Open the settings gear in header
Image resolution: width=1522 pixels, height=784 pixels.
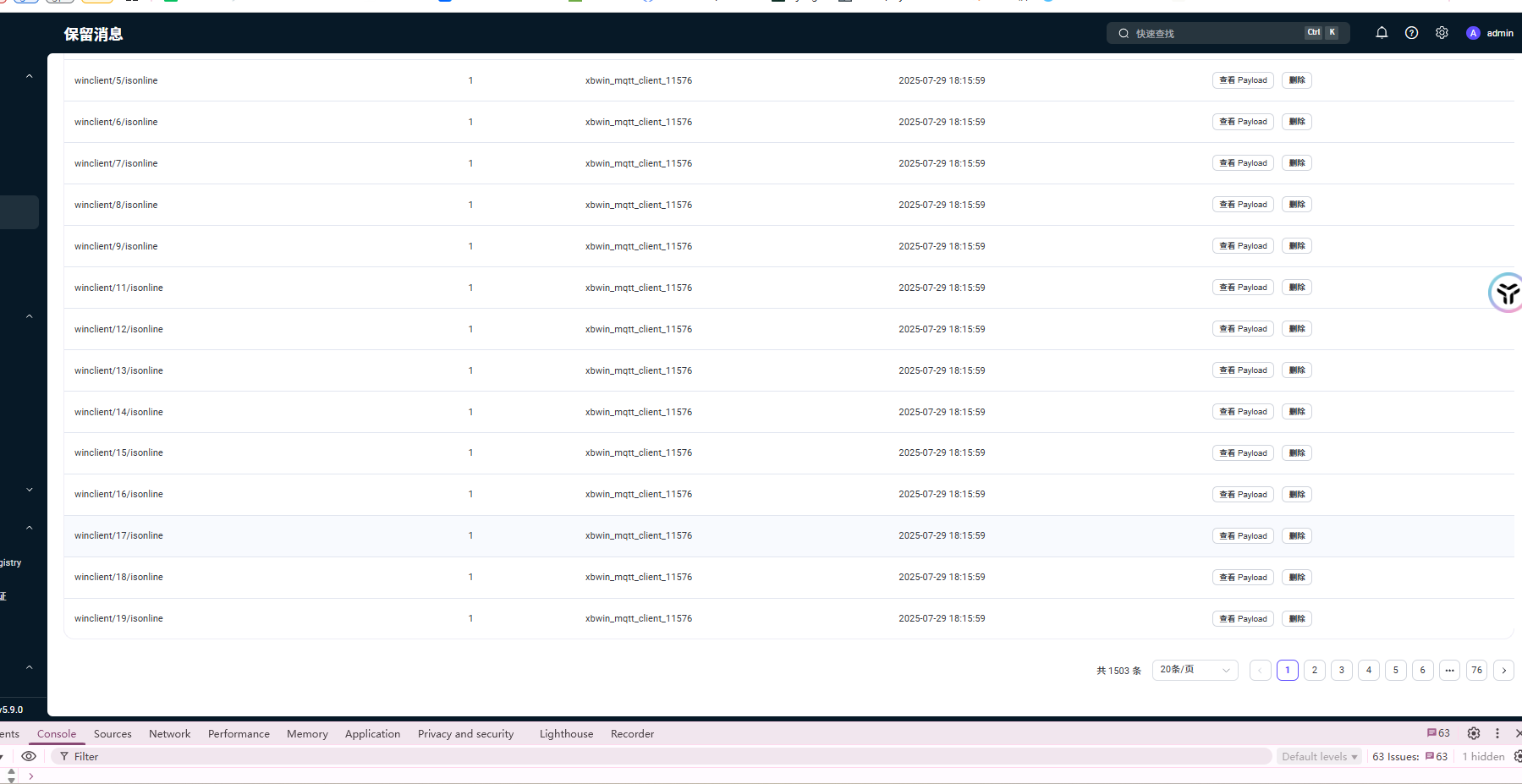pyautogui.click(x=1442, y=33)
